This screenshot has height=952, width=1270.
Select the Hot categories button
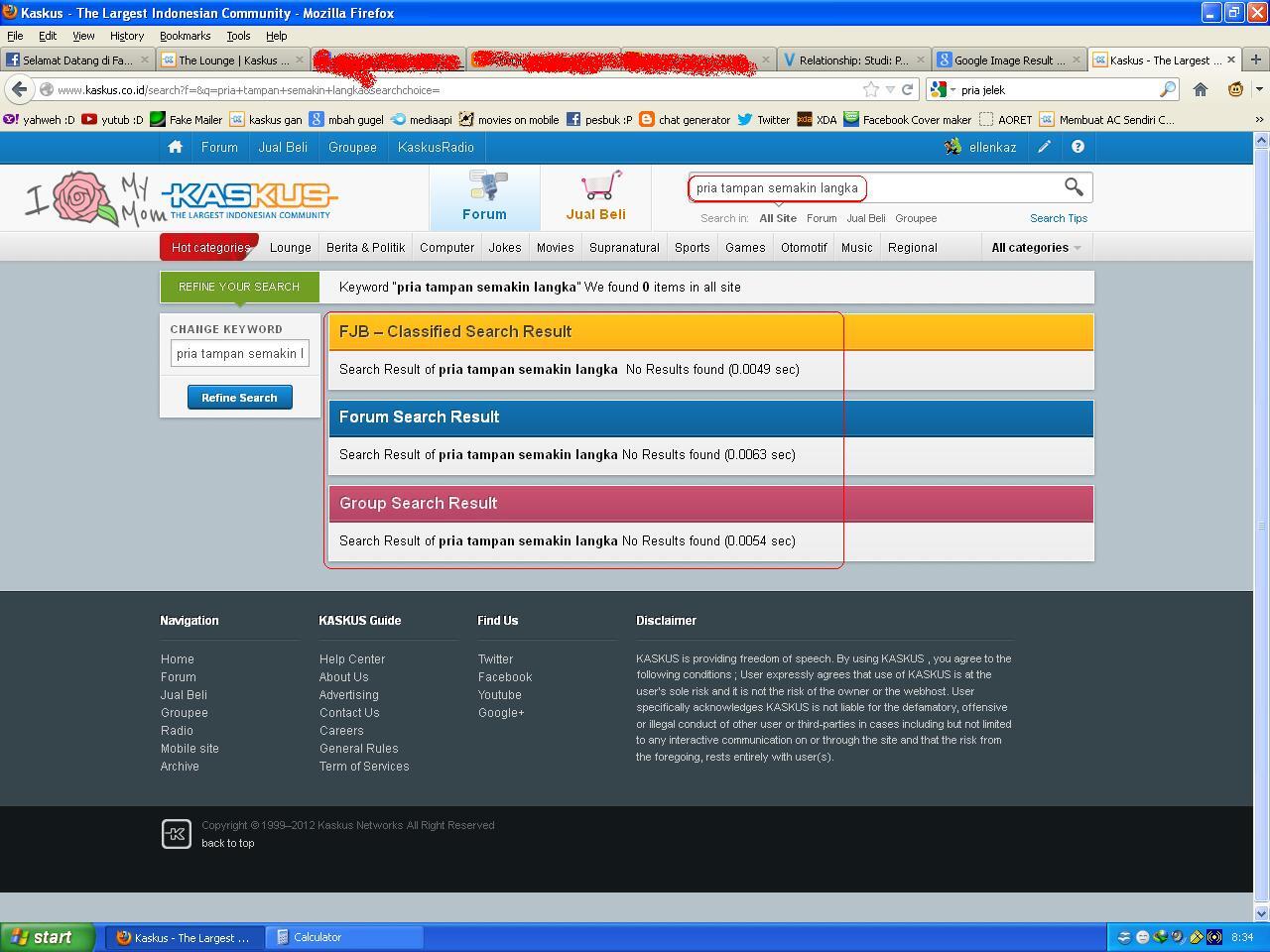coord(209,248)
